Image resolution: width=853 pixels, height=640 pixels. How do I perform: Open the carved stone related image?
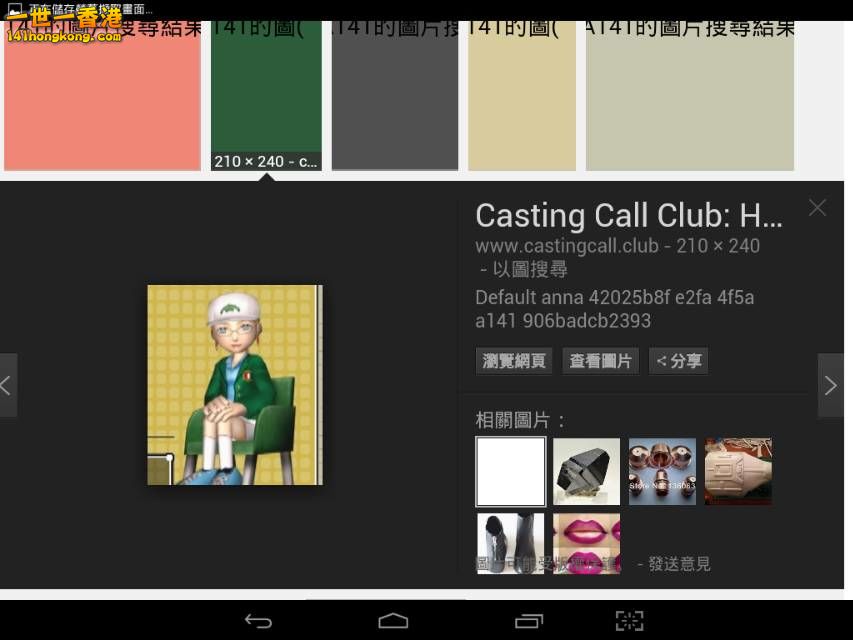(738, 471)
